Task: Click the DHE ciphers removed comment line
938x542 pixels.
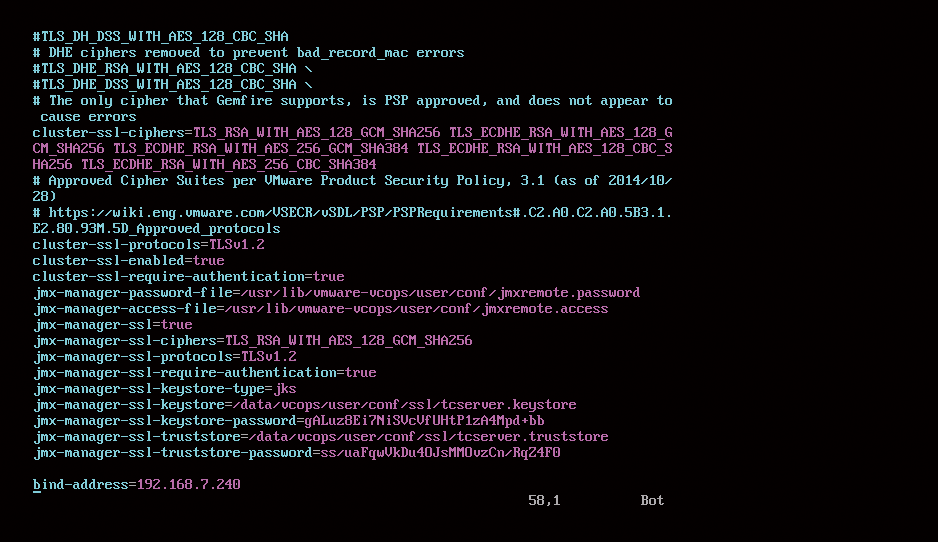Action: click(248, 53)
